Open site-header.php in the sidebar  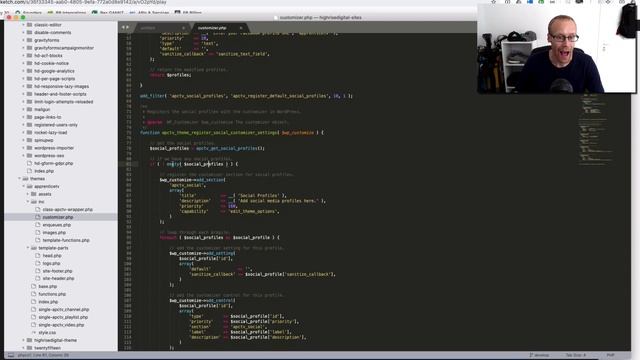58,279
